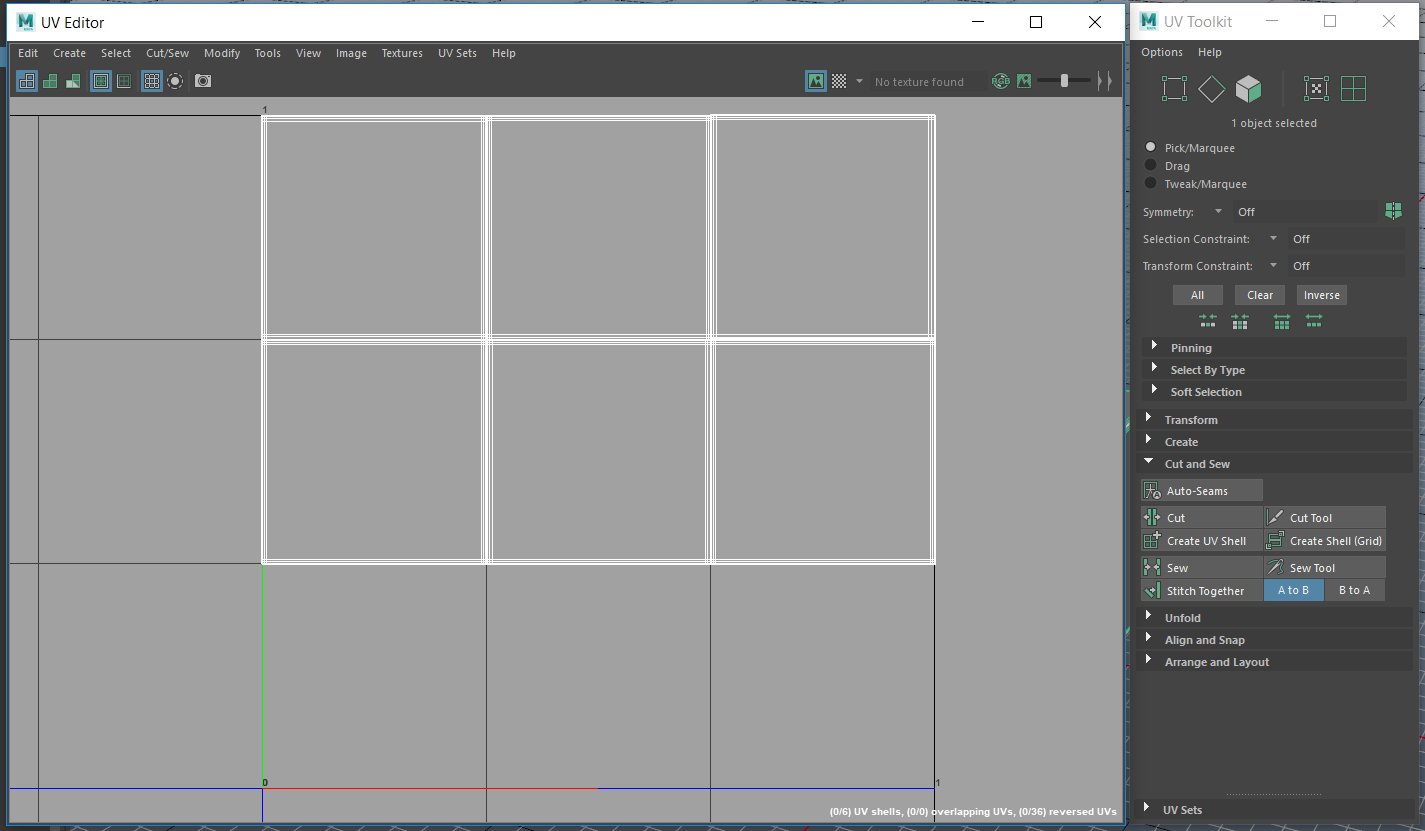Click the third selection icon under Clear button
Screen dimensions: 1425x831
[1282, 321]
